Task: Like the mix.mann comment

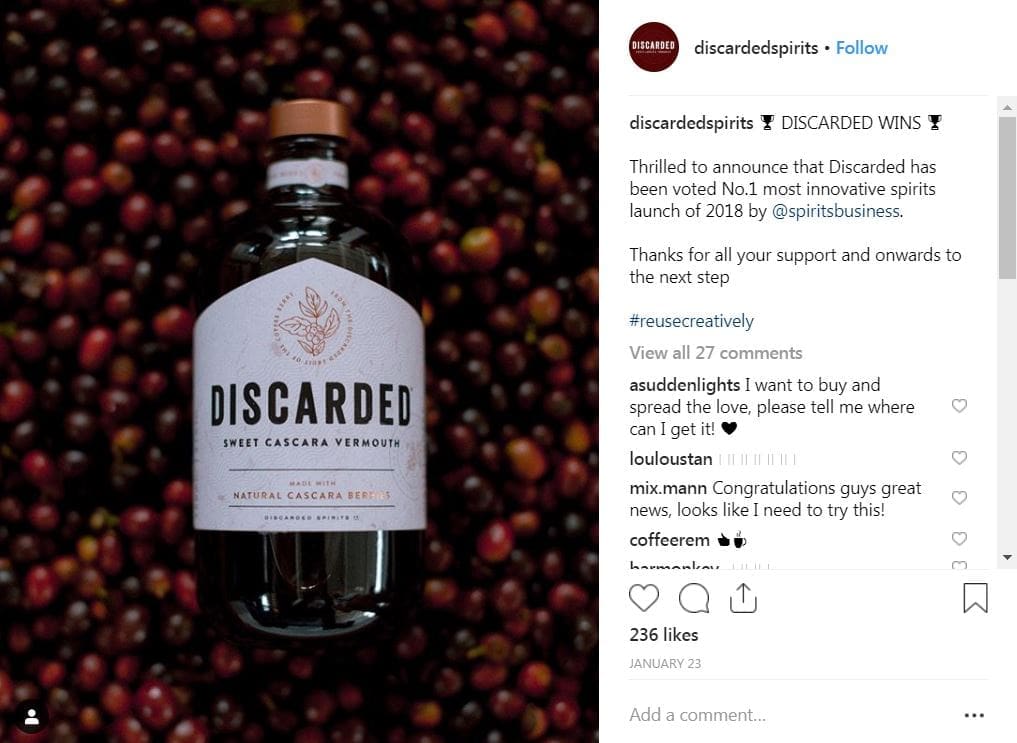Action: tap(959, 497)
